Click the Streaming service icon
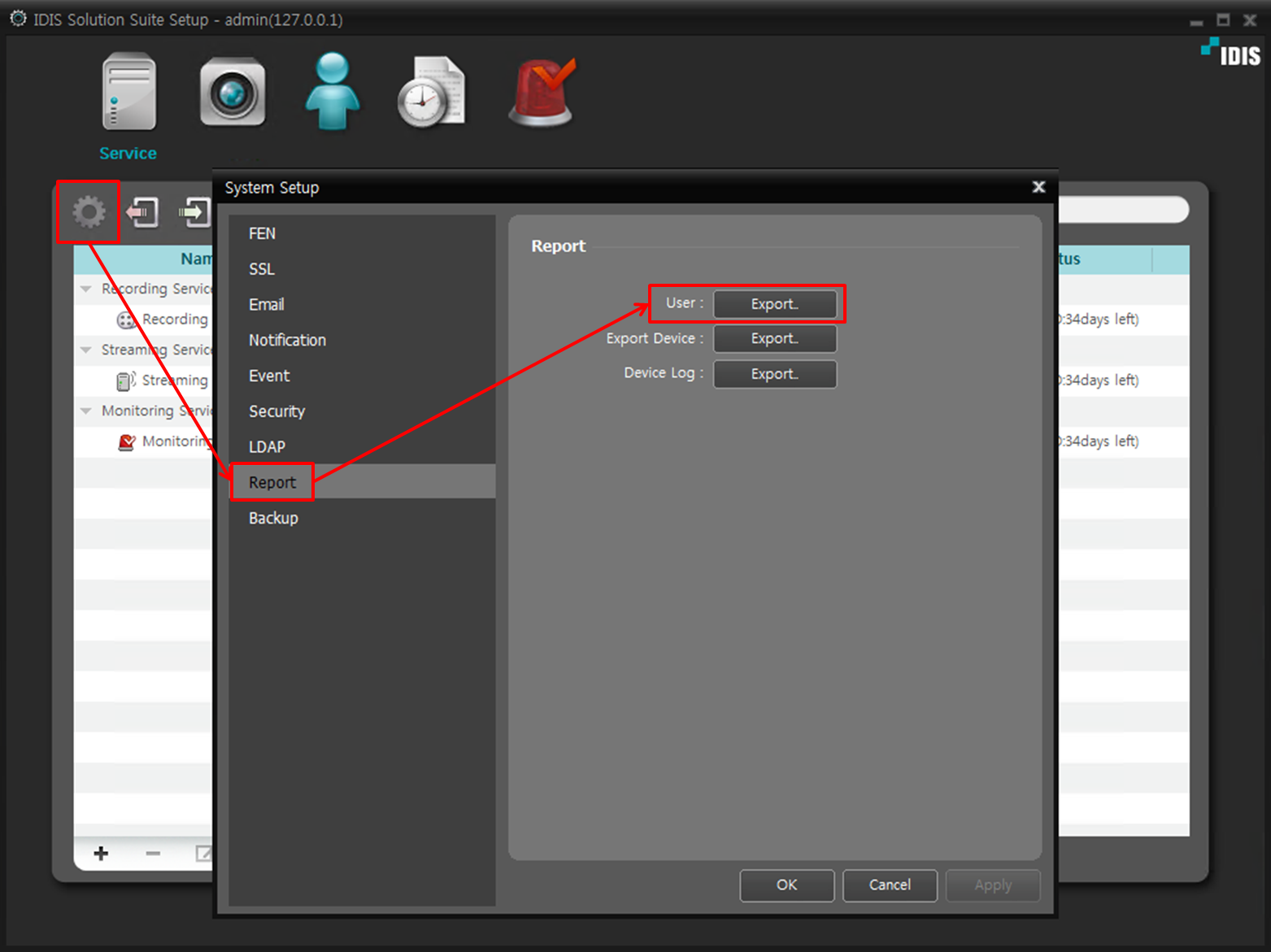The width and height of the screenshot is (1271, 952). (126, 380)
